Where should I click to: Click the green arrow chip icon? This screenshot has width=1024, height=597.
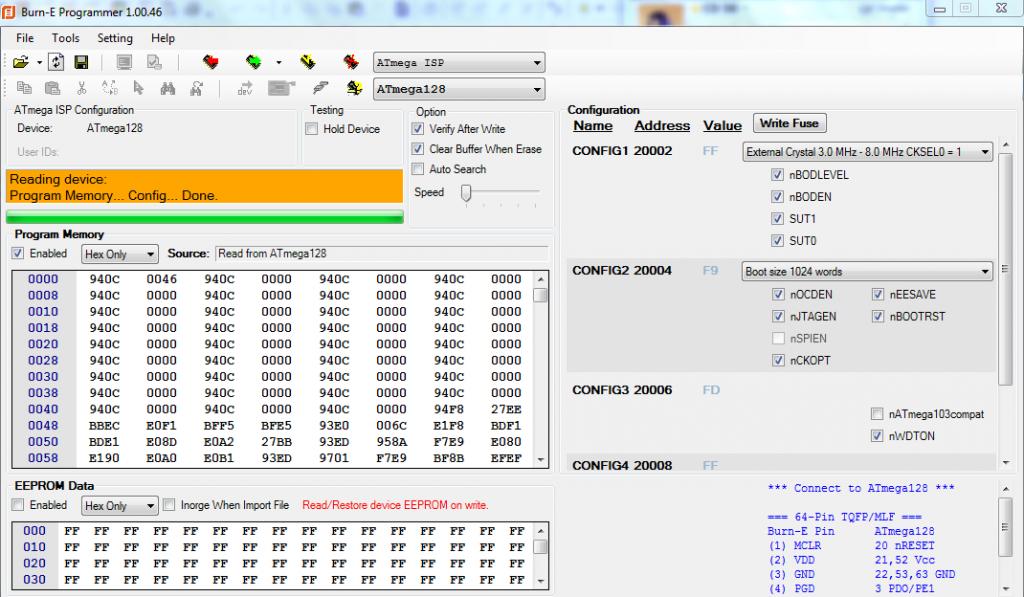tap(254, 63)
